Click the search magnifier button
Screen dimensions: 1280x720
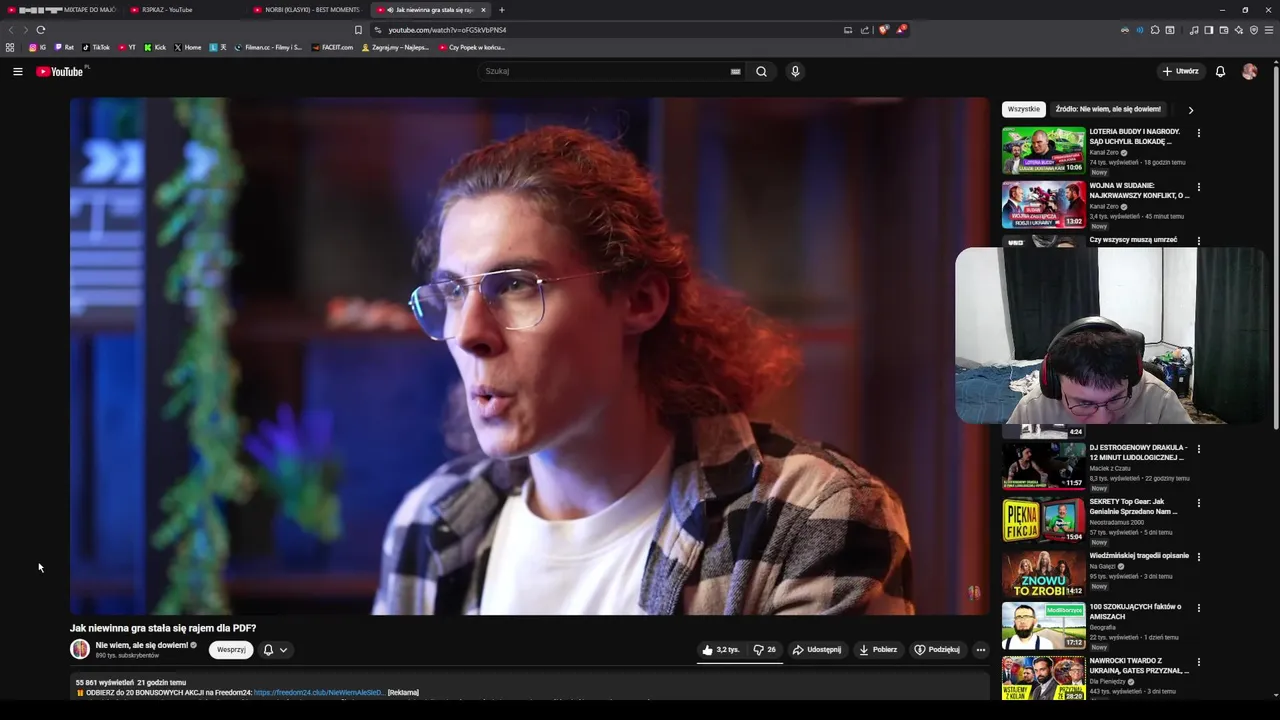click(x=761, y=71)
